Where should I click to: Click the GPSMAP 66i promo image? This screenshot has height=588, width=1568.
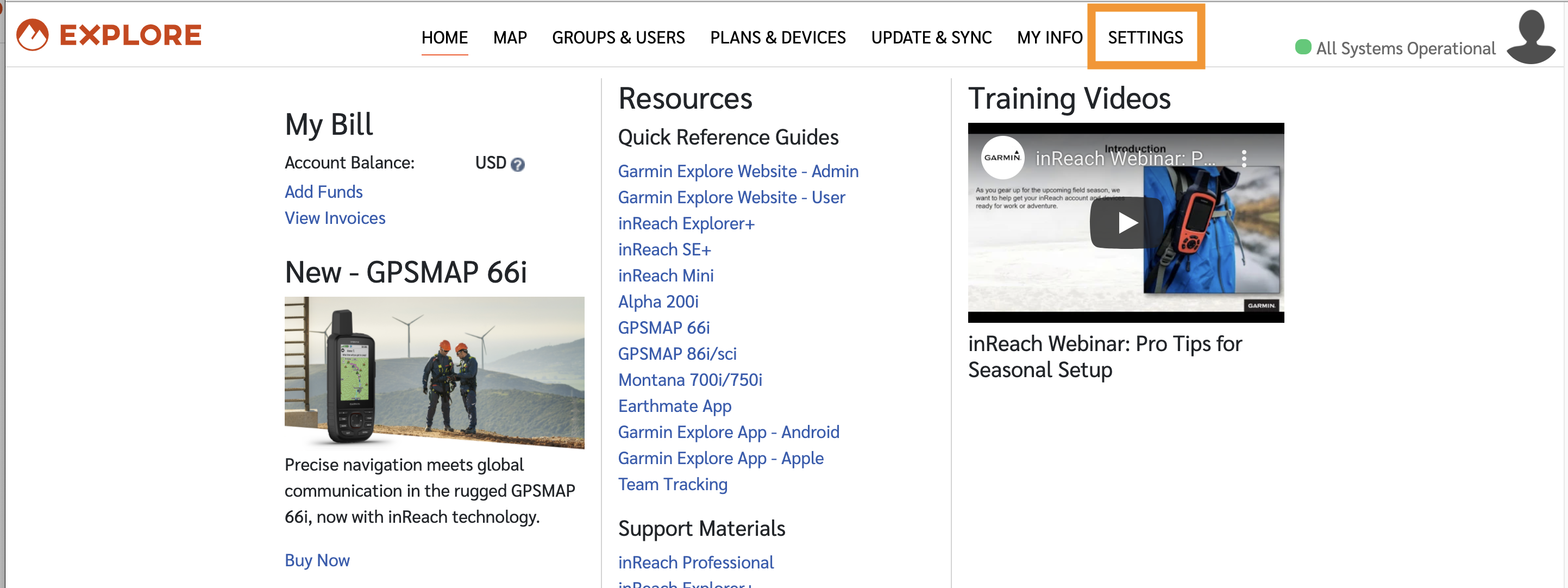[x=435, y=372]
